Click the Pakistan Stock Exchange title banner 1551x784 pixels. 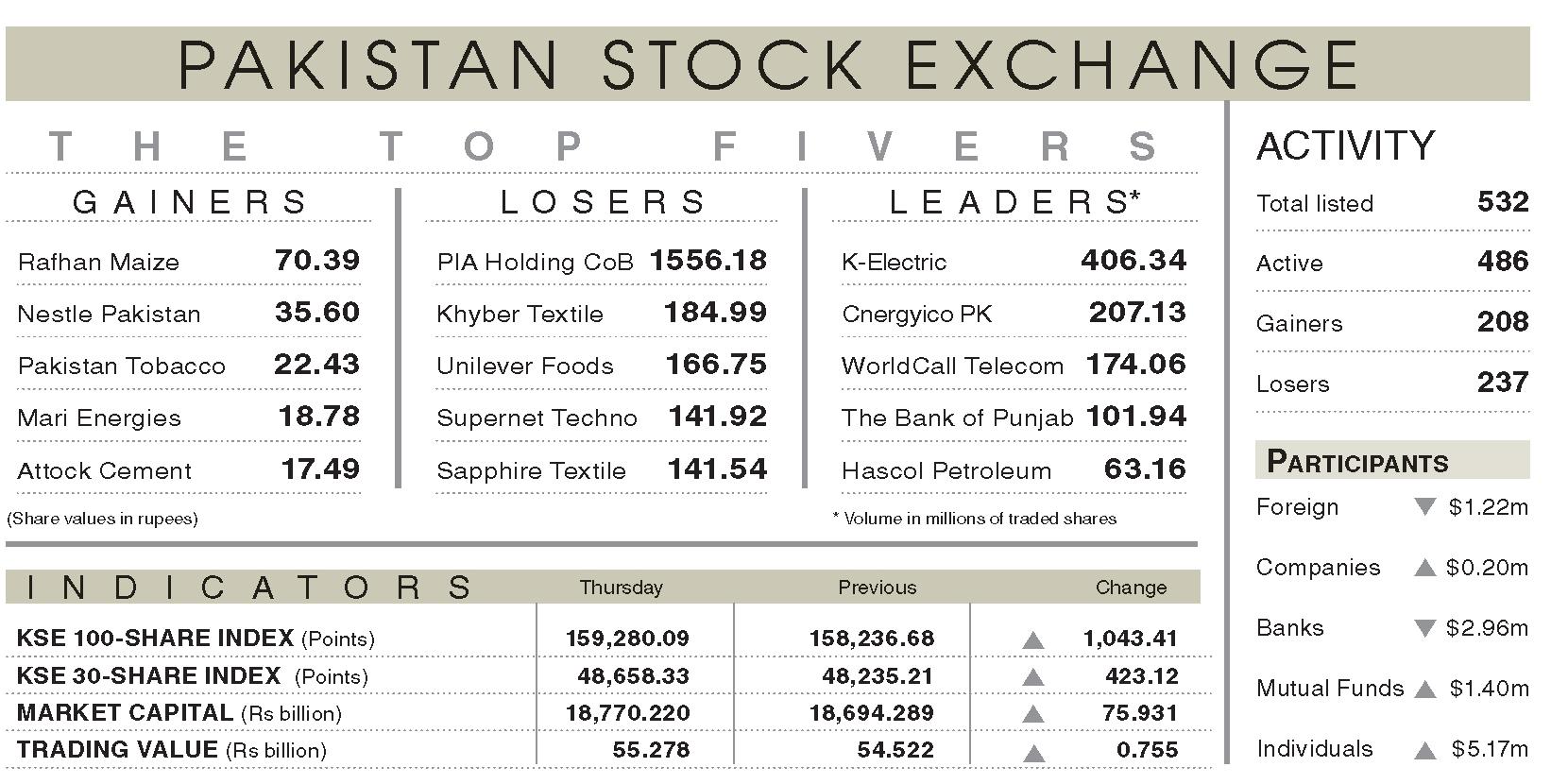[x=767, y=63]
